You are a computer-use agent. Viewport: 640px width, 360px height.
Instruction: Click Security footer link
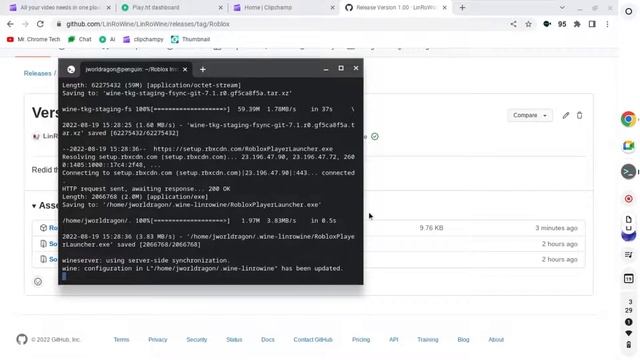click(x=197, y=340)
